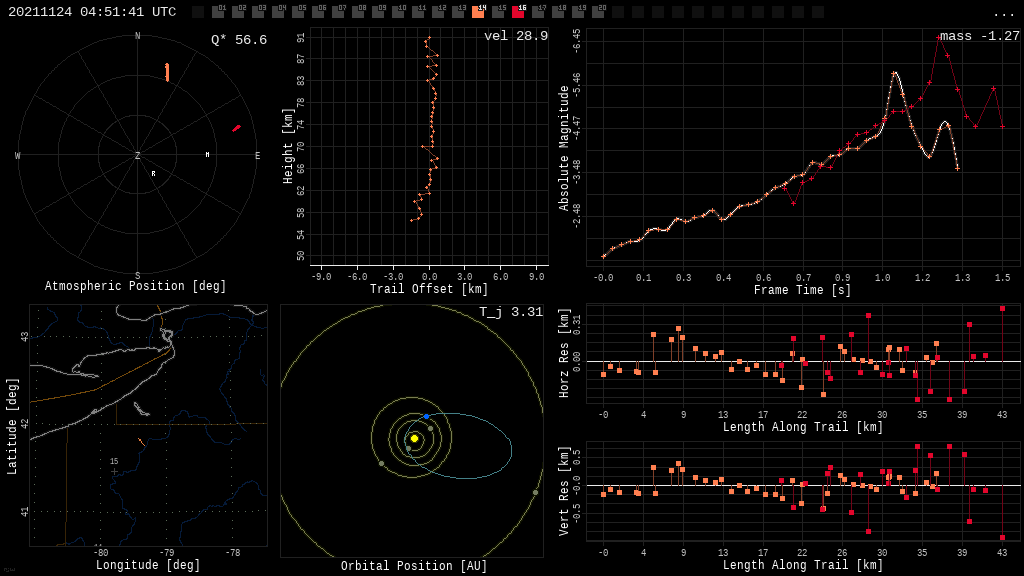This screenshot has width=1024, height=576.
Task: Select station indicator 10
Action: pyautogui.click(x=398, y=11)
